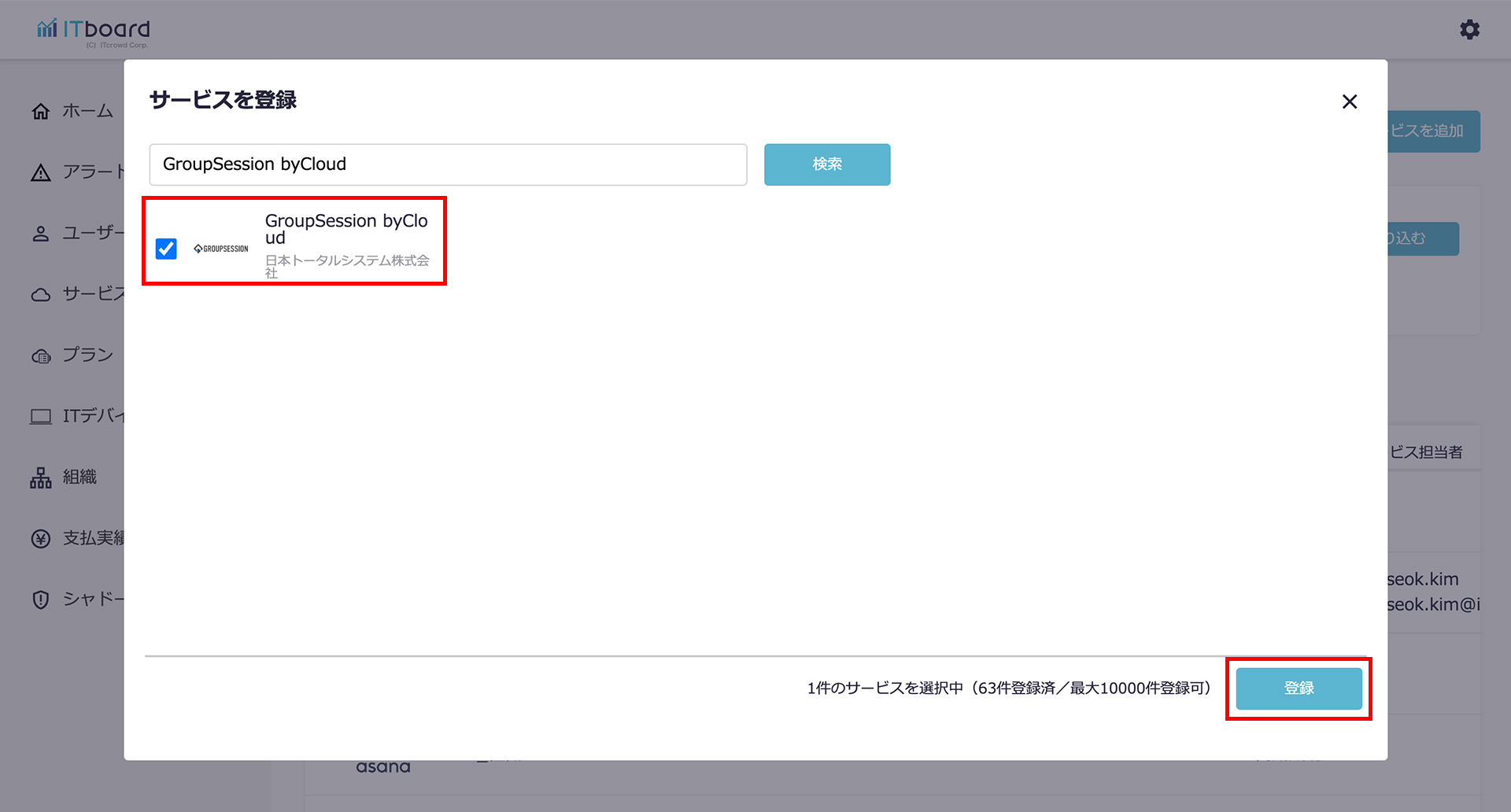Uncheck the GroupSession byCloud checkbox
This screenshot has height=812, width=1511.
point(166,249)
